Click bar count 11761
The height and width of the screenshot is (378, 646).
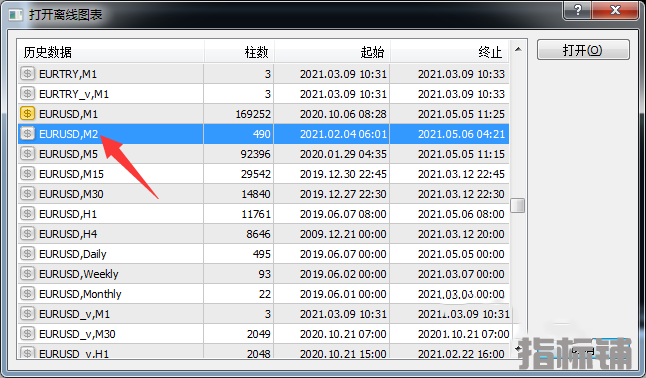256,214
